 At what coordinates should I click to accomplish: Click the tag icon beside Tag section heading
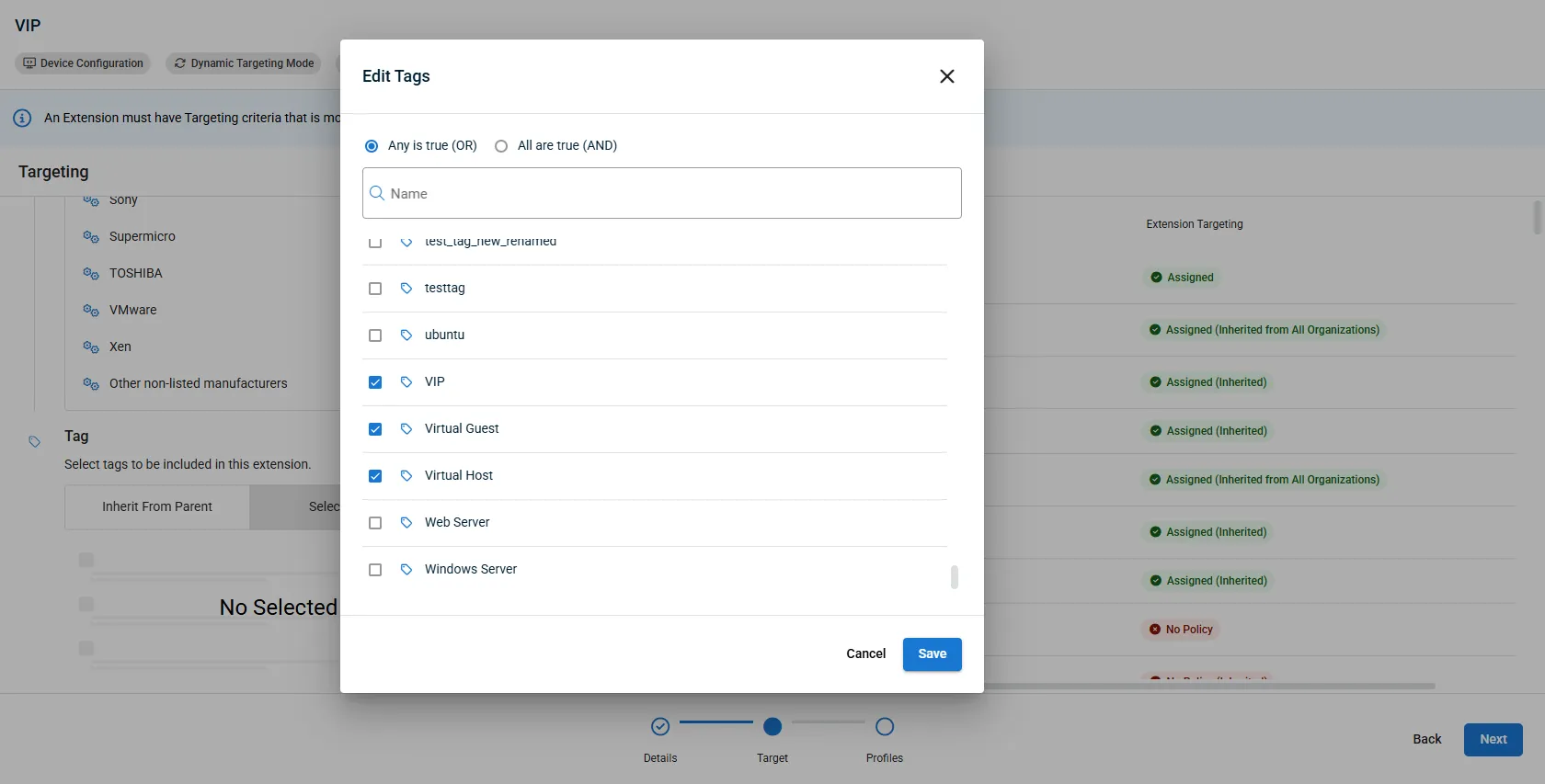[34, 441]
